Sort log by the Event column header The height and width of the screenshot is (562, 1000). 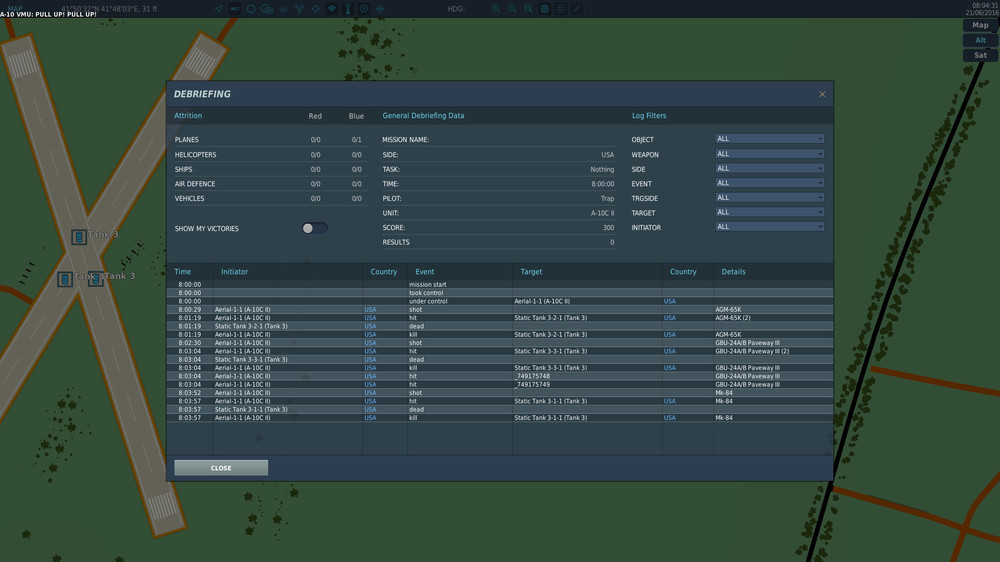click(425, 272)
